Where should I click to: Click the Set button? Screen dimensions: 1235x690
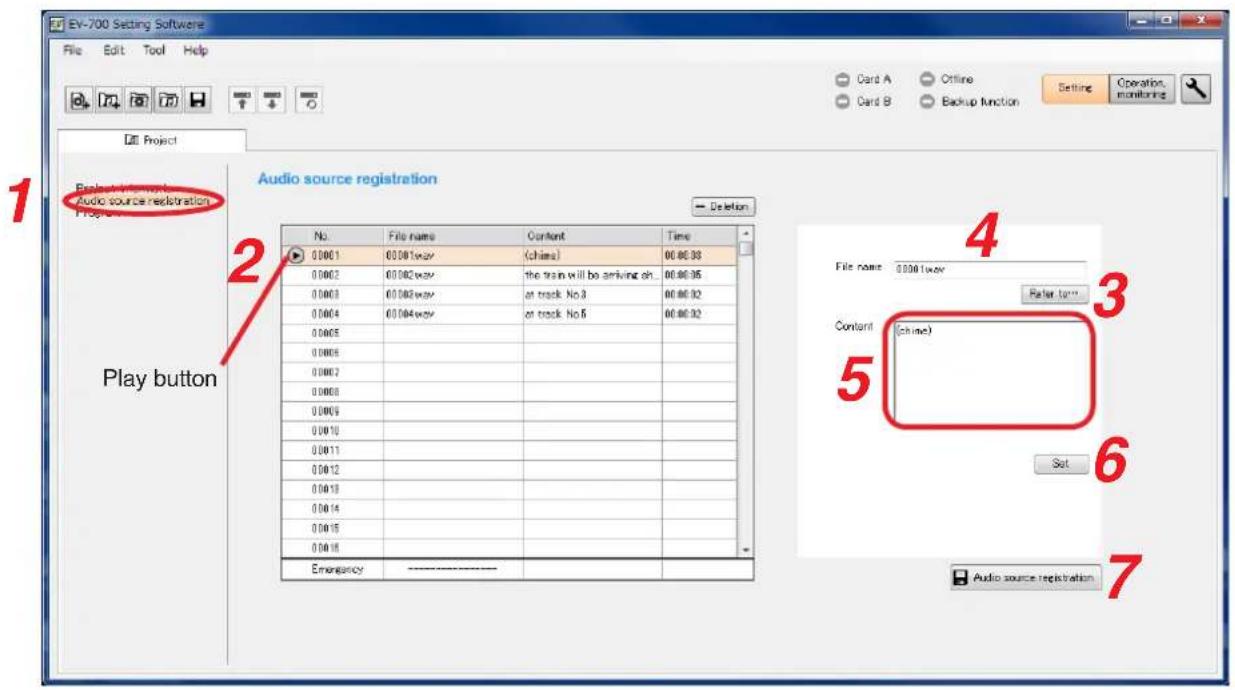[1062, 464]
